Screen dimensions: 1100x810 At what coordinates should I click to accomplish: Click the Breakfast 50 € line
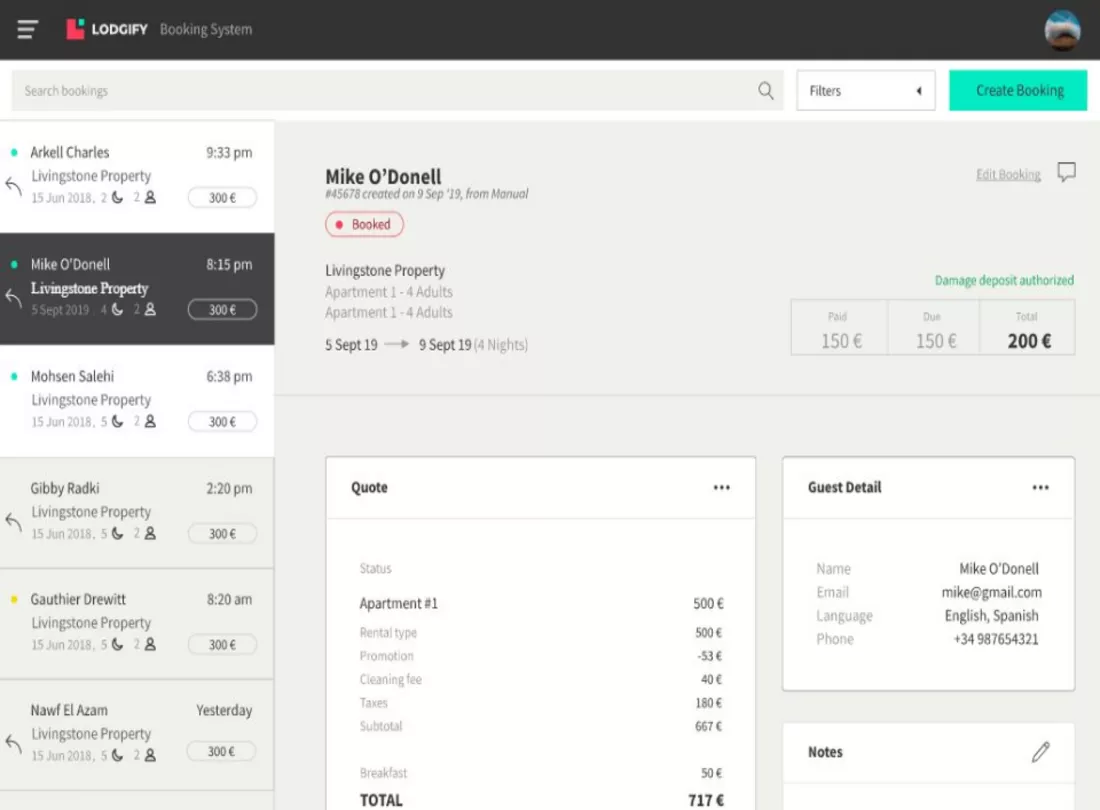click(x=541, y=773)
